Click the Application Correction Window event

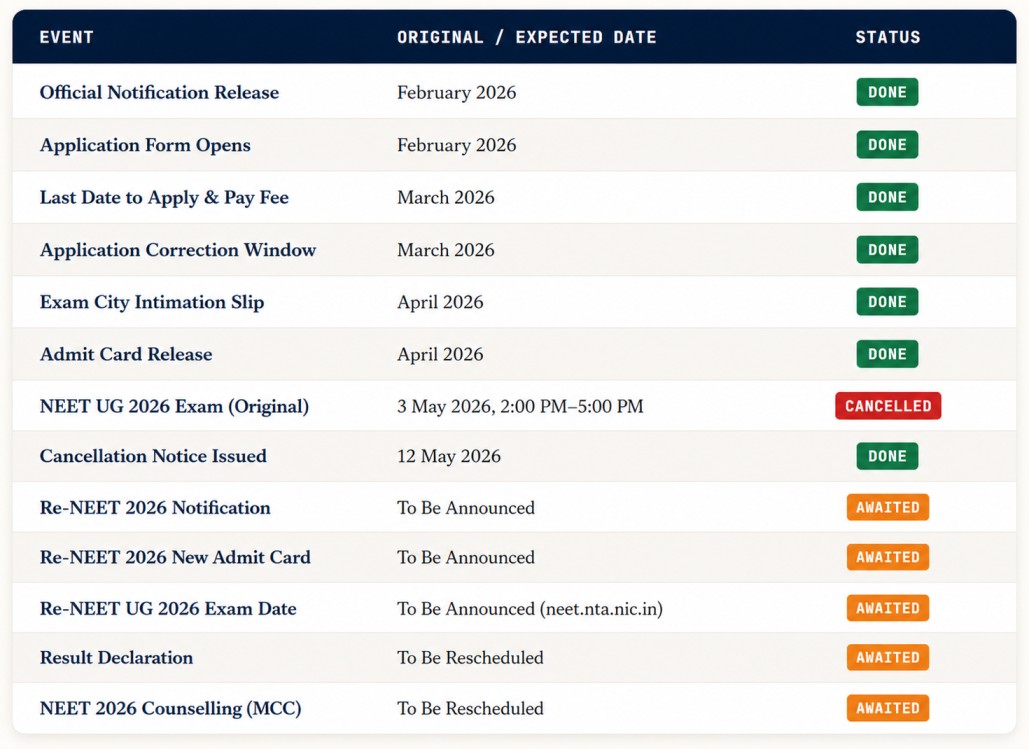tap(178, 250)
